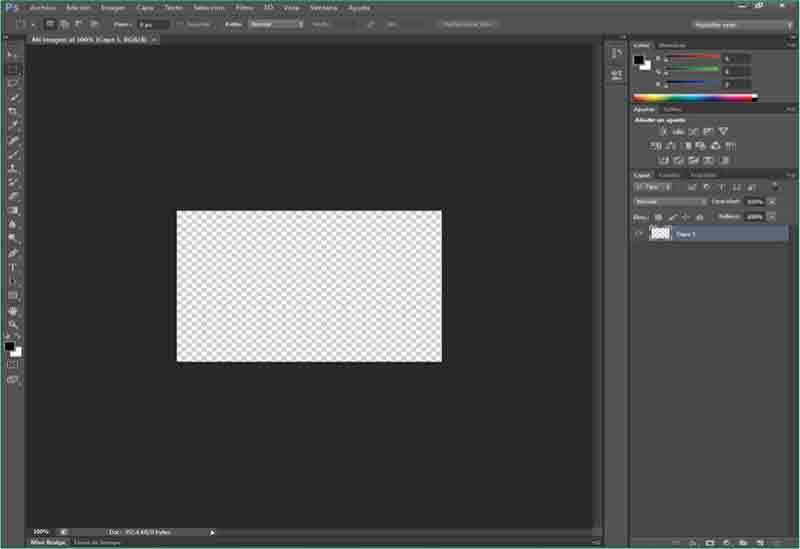This screenshot has width=800, height=549.
Task: Open the layer blend mode dropdown
Action: tap(670, 201)
